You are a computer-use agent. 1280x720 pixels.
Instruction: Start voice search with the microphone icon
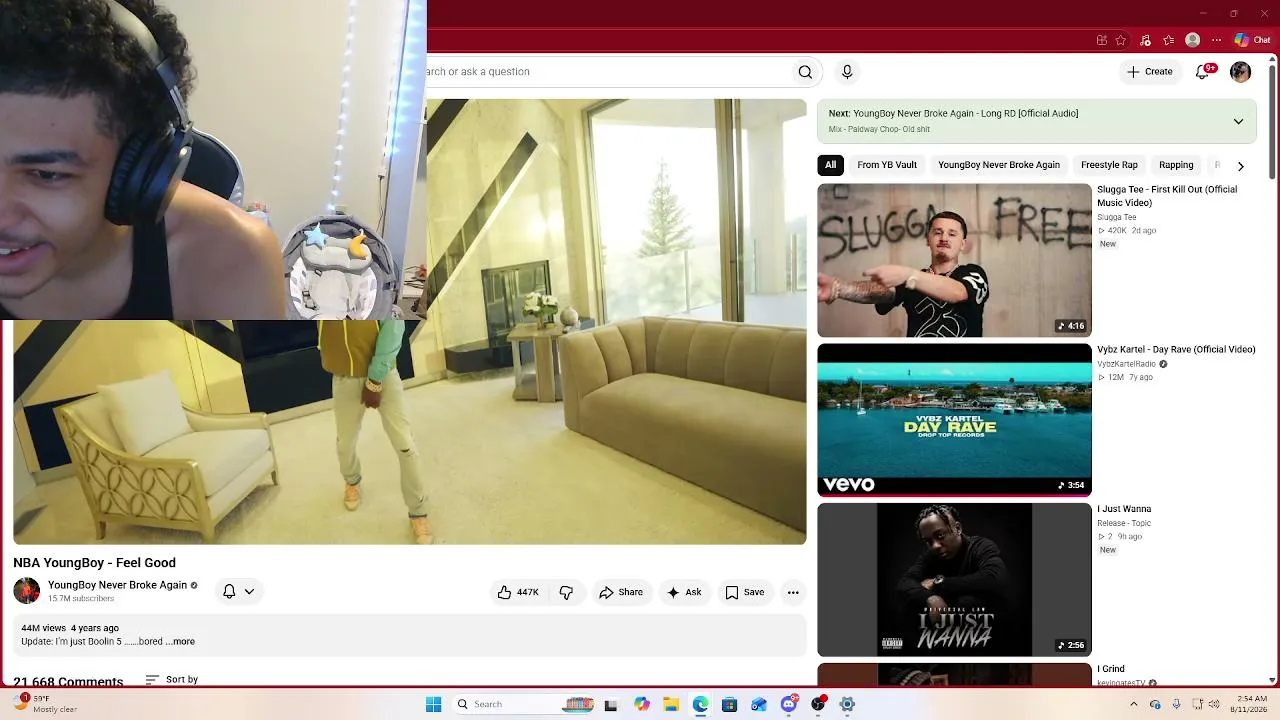pos(847,72)
